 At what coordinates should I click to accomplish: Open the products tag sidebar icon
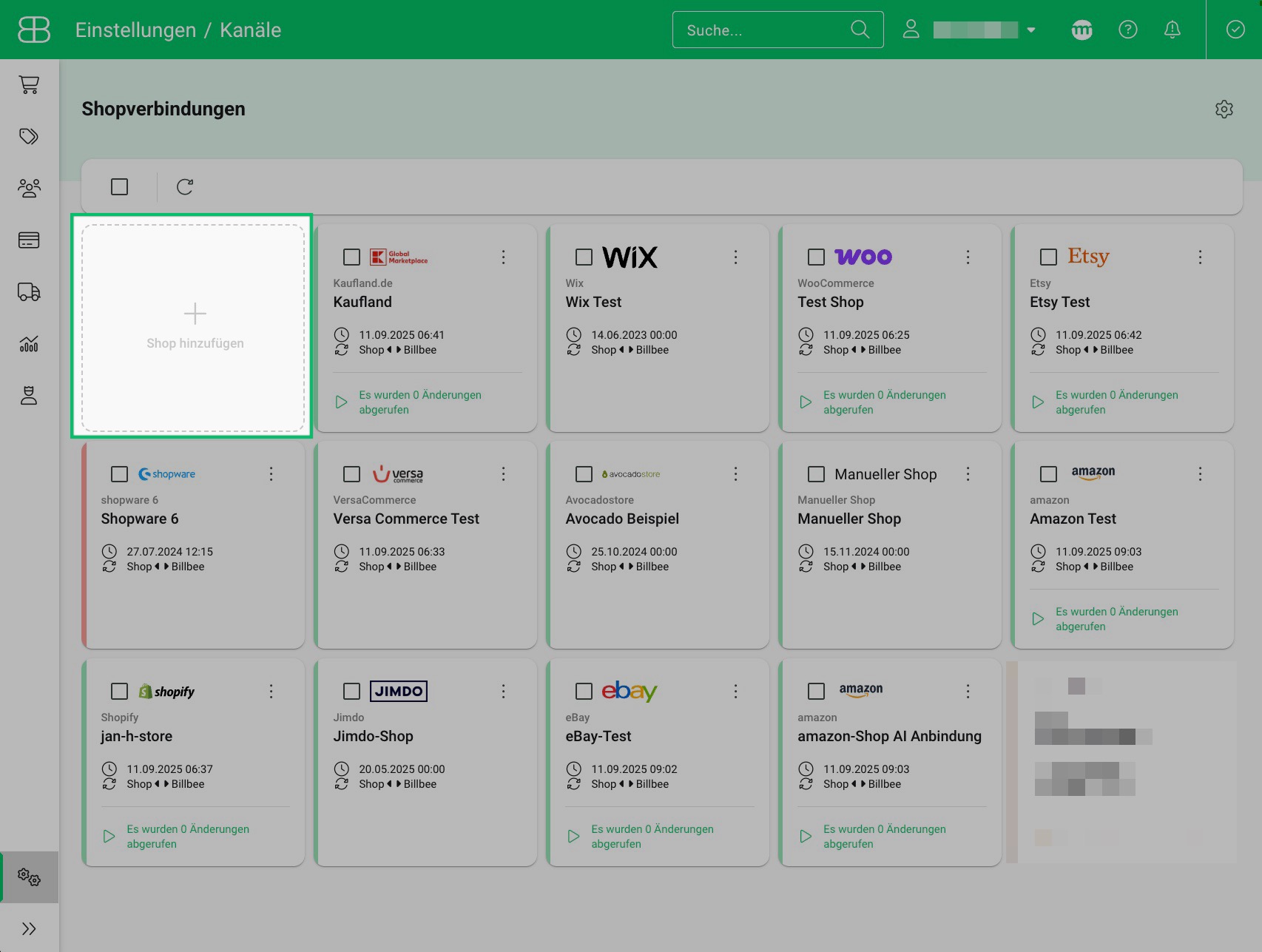(x=29, y=136)
